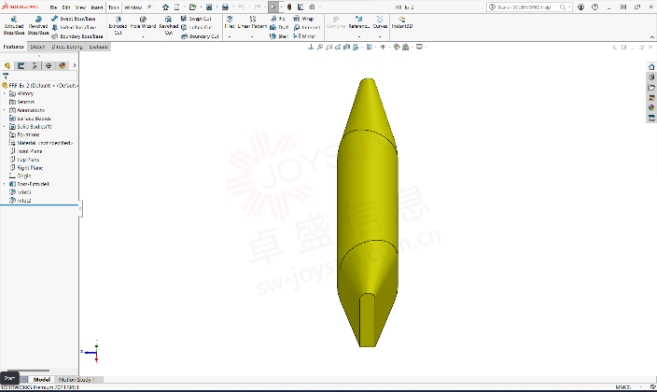
Task: Select the Revolved Boss/Base tool
Action: click(38, 26)
